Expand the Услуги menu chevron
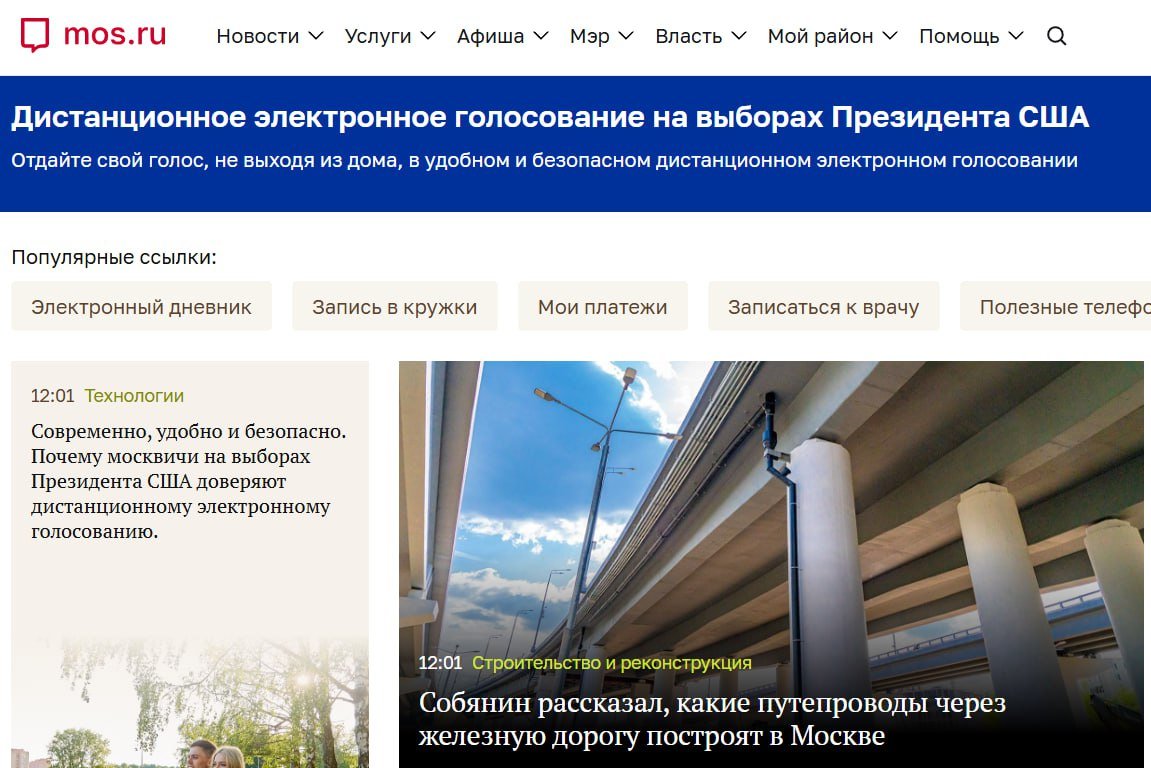 point(428,36)
